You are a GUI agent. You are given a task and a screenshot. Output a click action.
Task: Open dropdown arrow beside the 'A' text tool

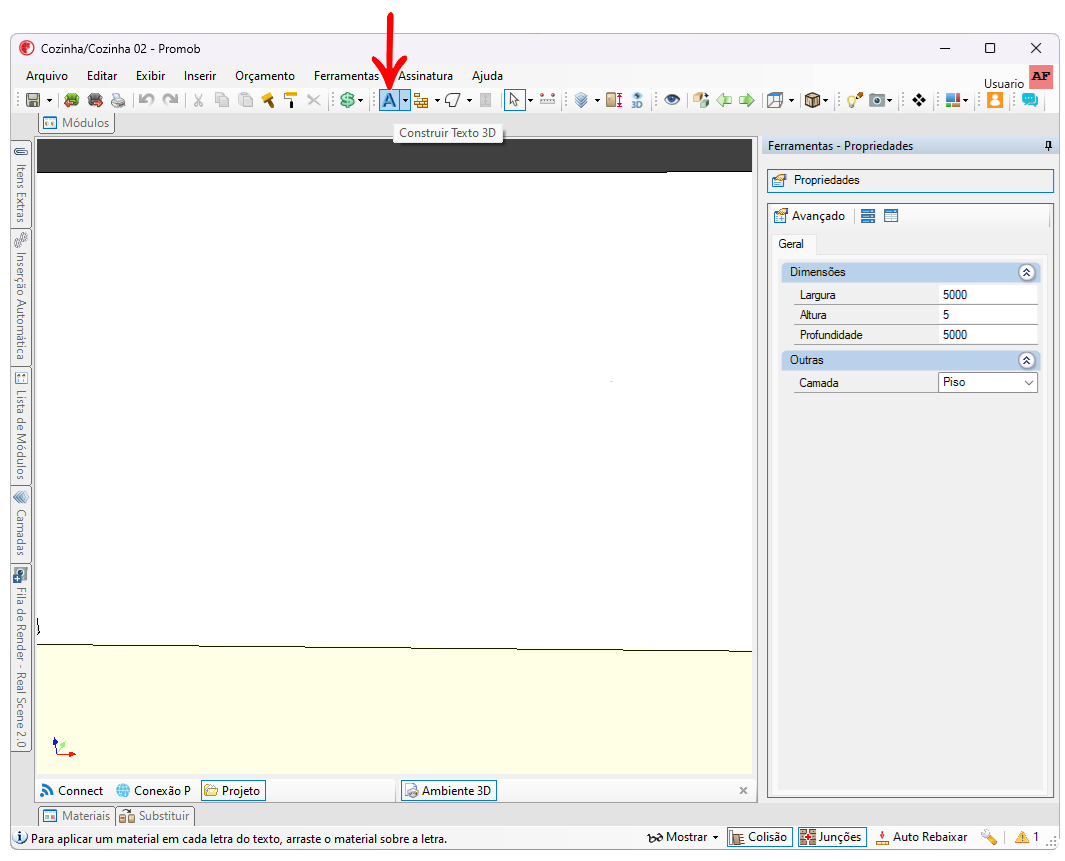405,100
